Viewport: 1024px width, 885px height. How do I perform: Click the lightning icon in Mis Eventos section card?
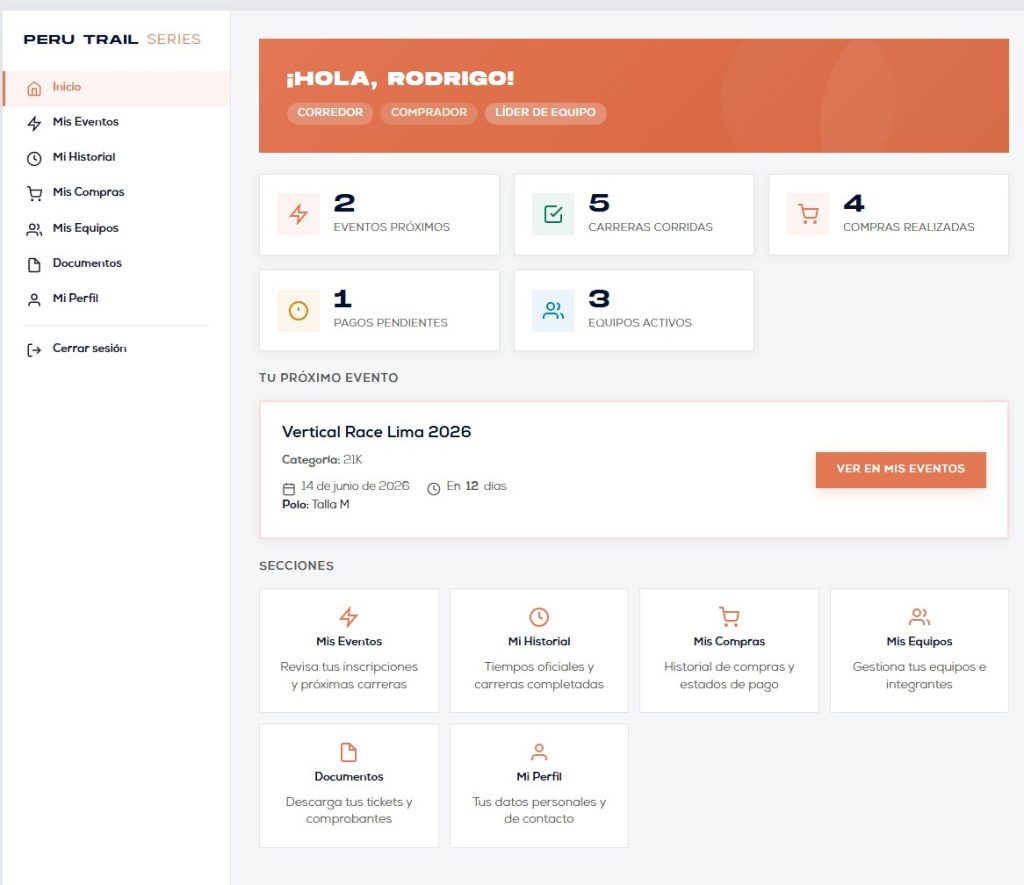pyautogui.click(x=349, y=617)
